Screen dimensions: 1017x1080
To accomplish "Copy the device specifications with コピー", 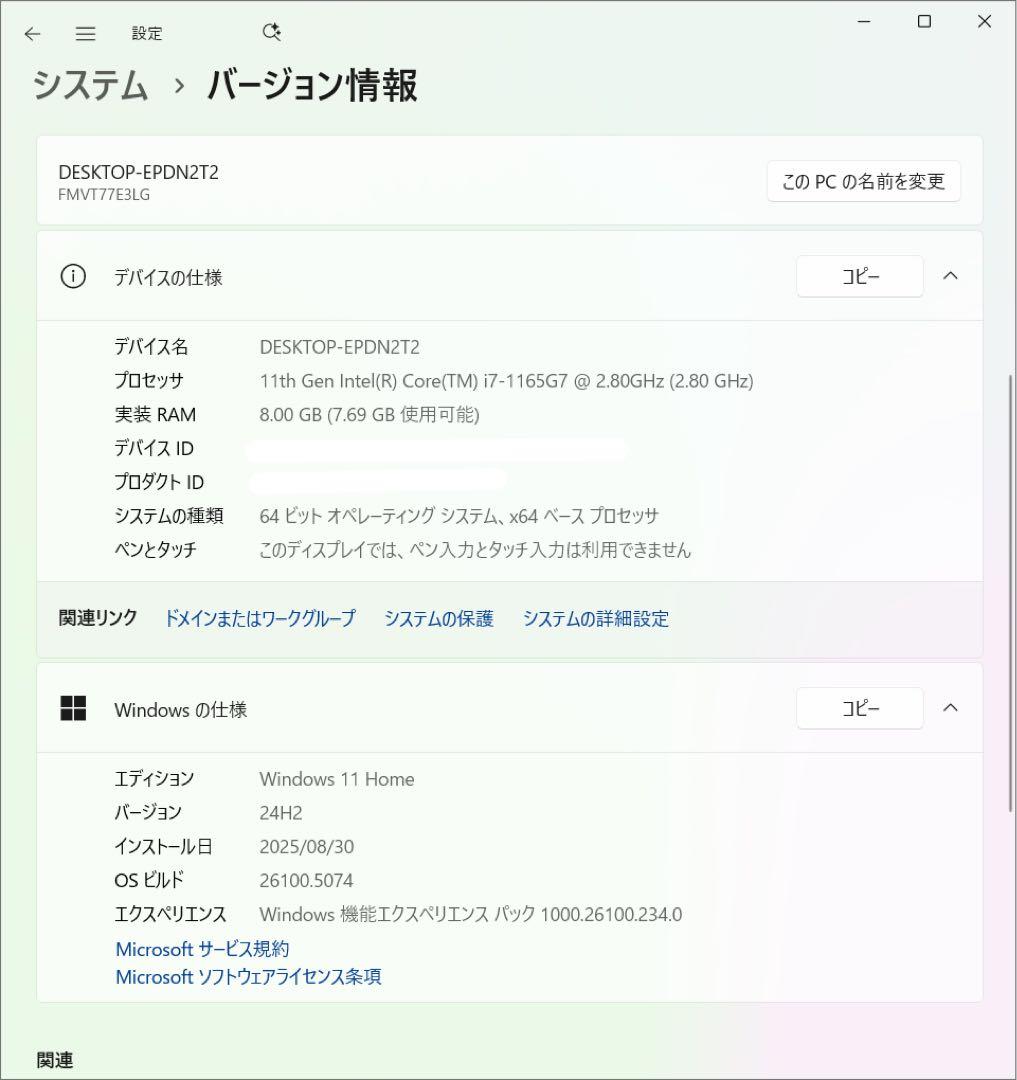I will pos(859,276).
